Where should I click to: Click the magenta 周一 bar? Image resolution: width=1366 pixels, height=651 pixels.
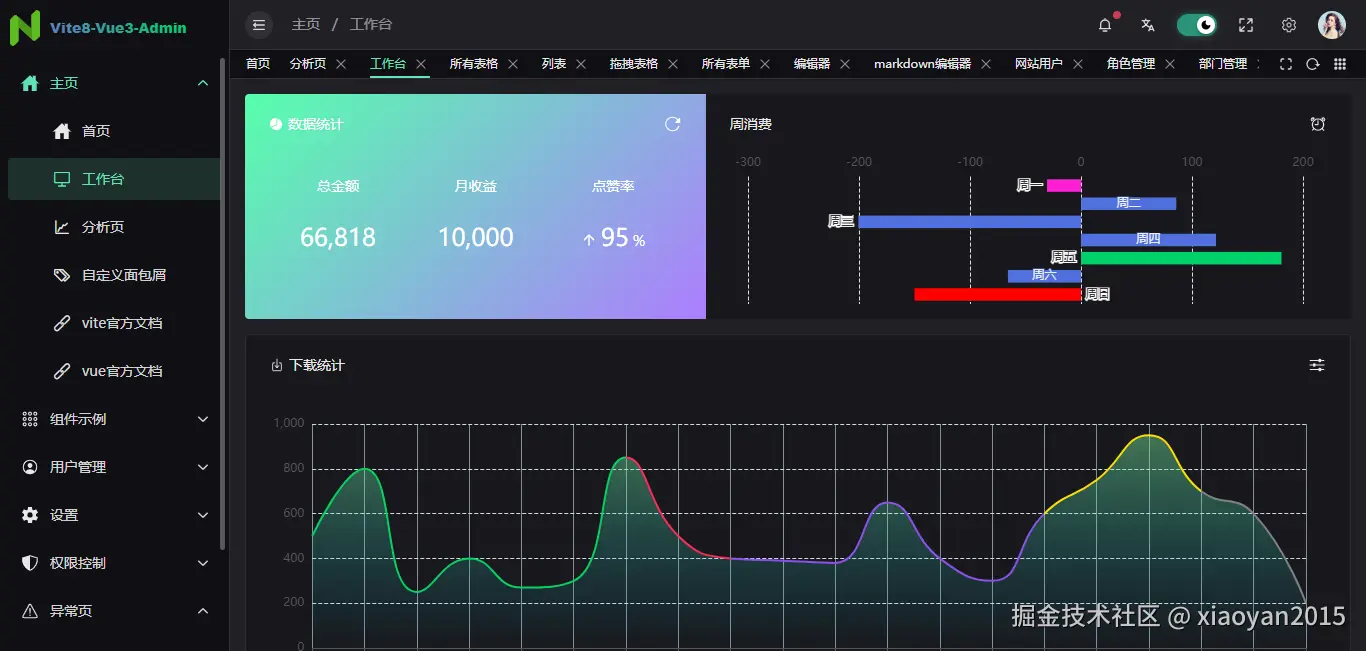(1064, 185)
